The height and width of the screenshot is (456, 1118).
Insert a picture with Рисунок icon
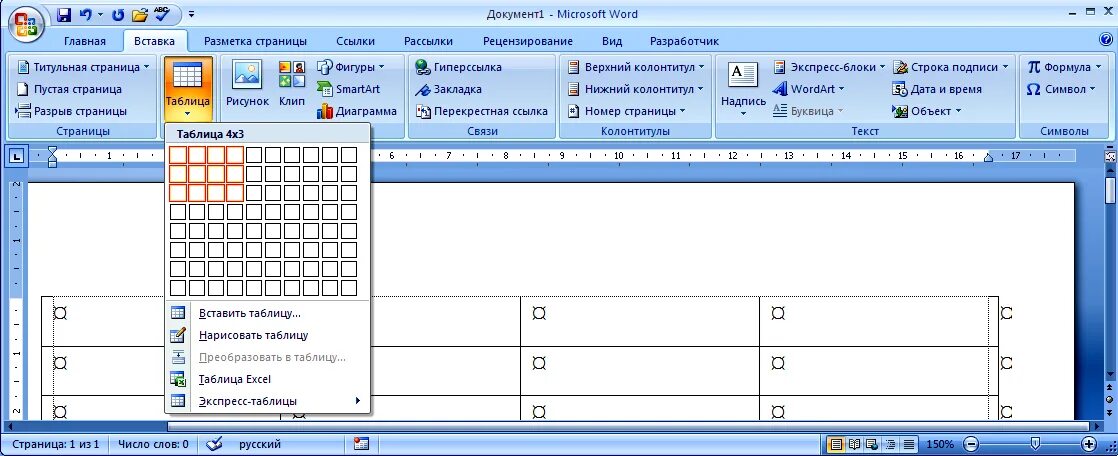[247, 84]
